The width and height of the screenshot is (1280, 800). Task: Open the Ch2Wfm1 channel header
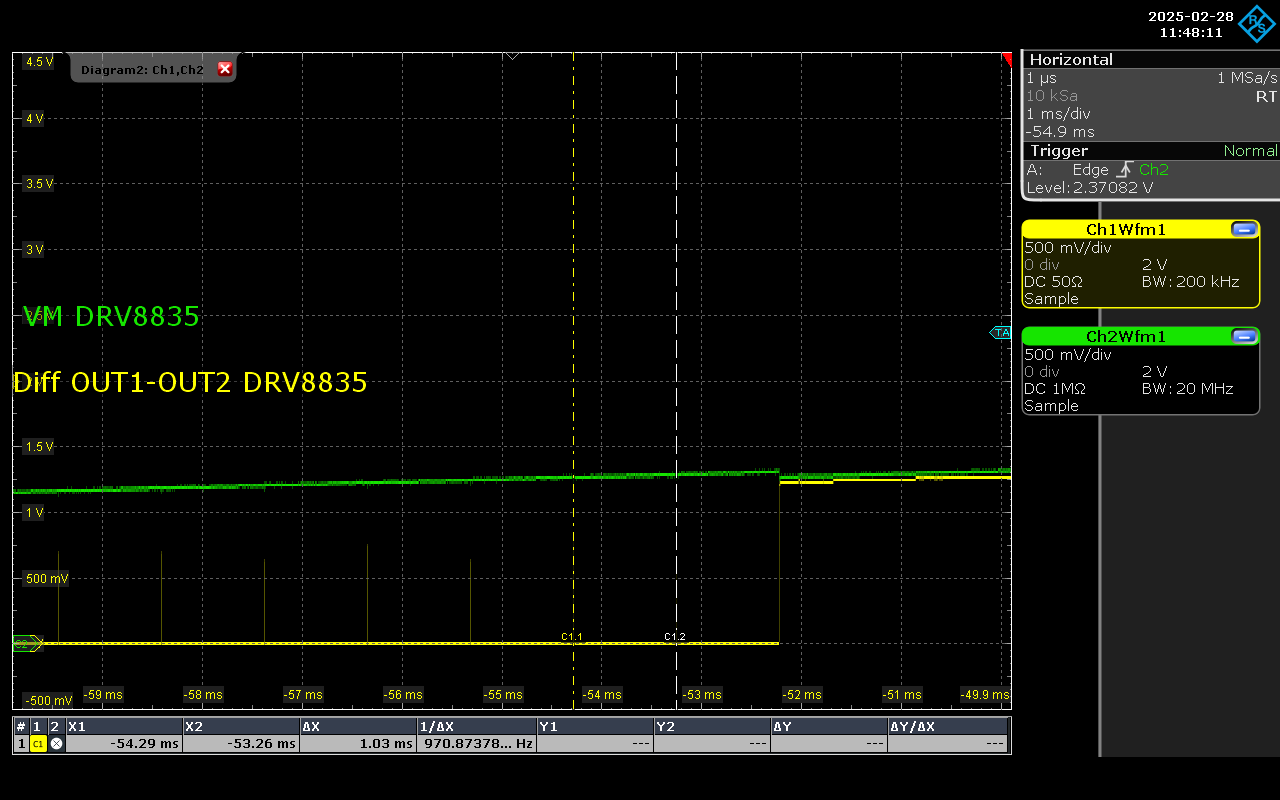[x=1126, y=336]
